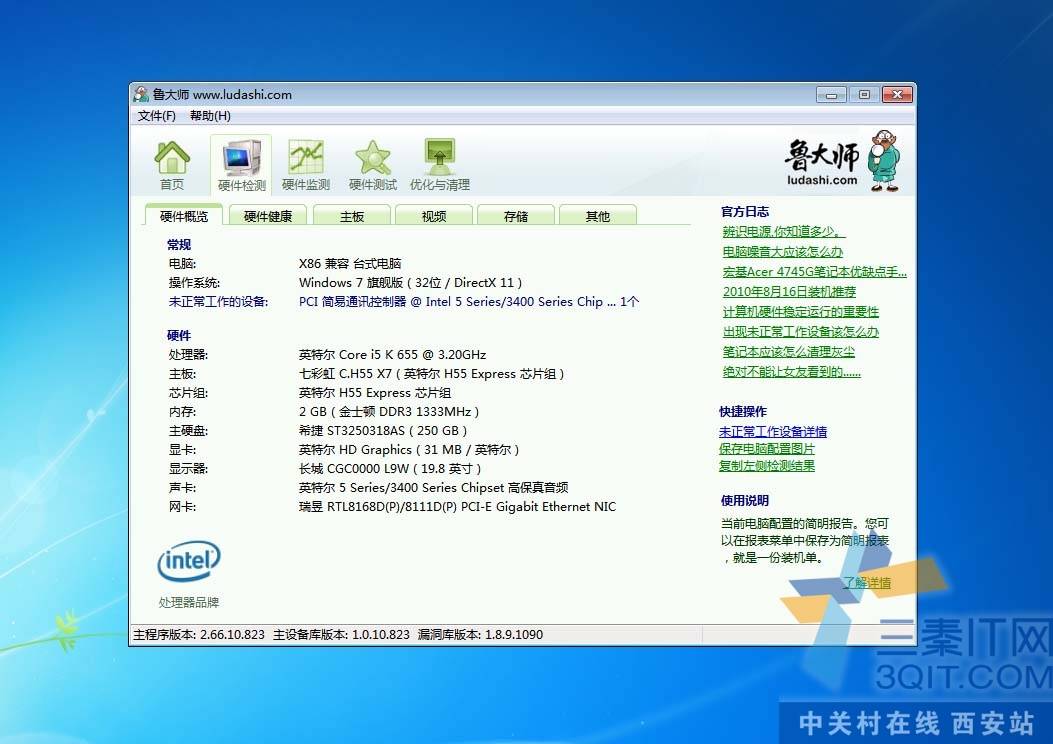Open the 优化与清理 cleanup icon
Viewport: 1053px width, 744px height.
point(440,165)
